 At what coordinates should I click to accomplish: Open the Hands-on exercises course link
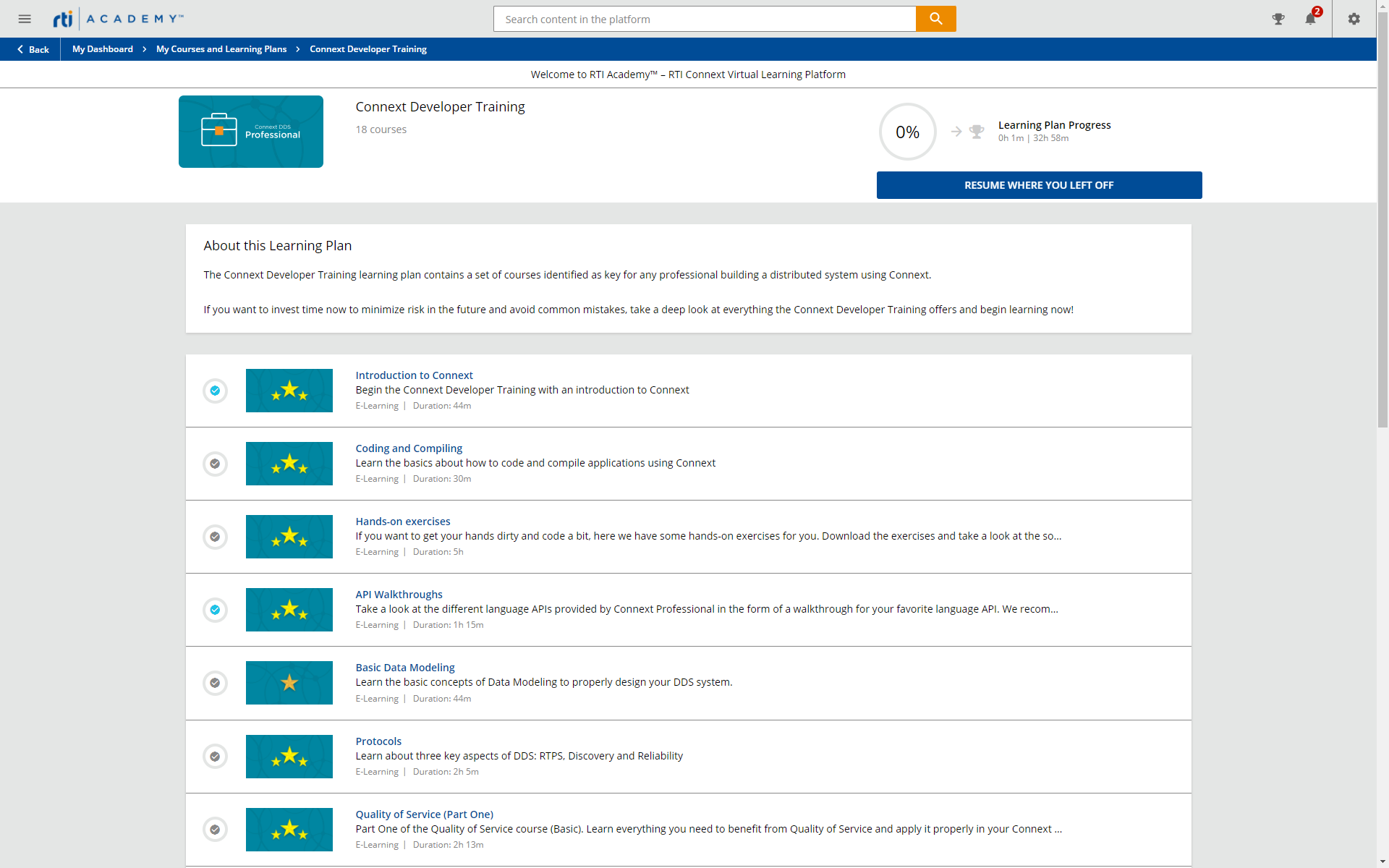click(403, 522)
